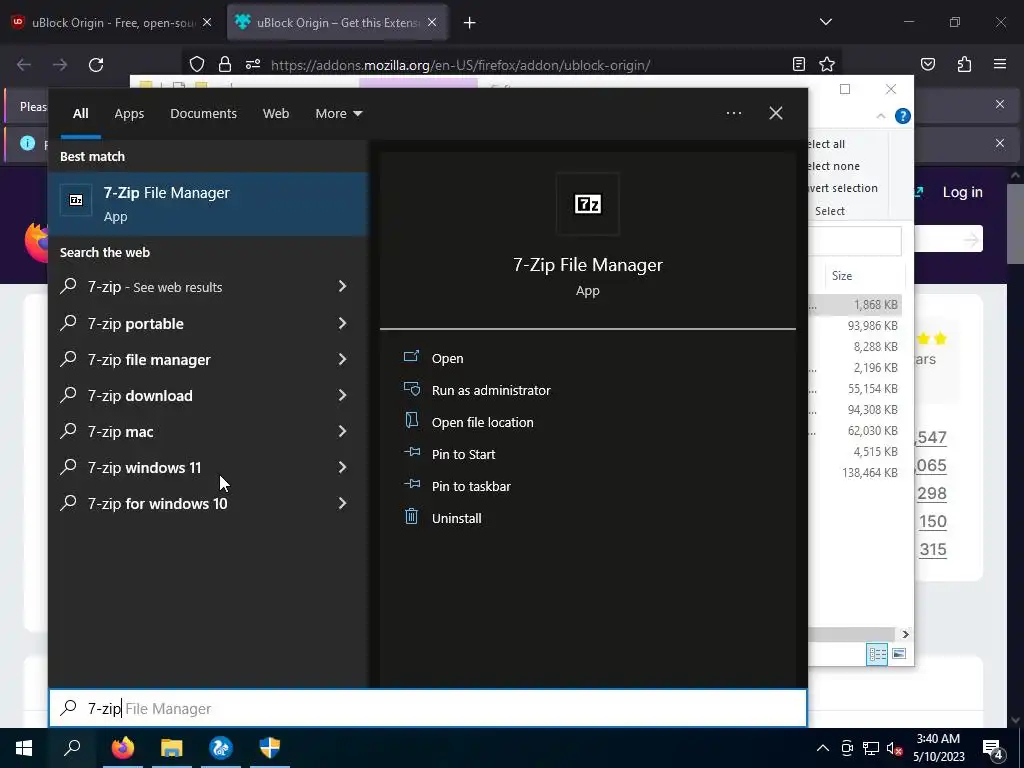Reload the Firefox page
Screen dimensions: 1024x768
click(96, 65)
